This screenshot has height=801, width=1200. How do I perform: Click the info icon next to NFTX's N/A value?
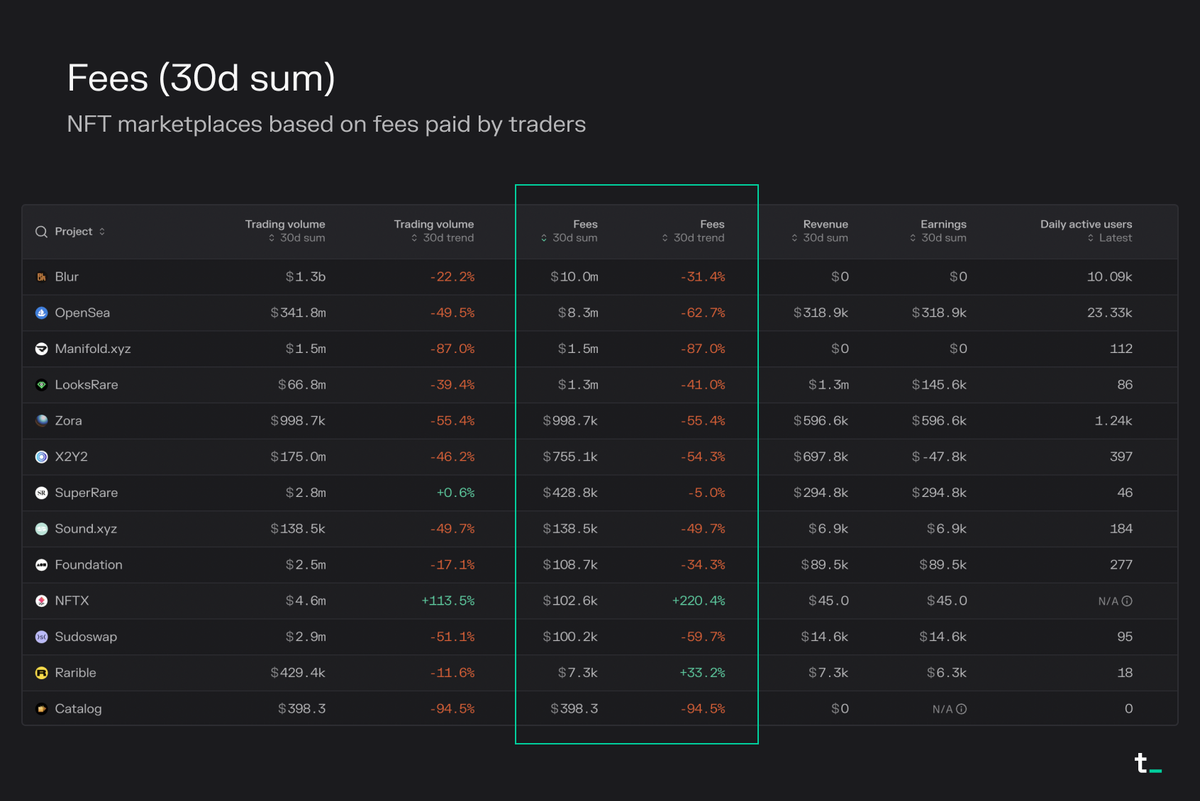tap(1127, 601)
